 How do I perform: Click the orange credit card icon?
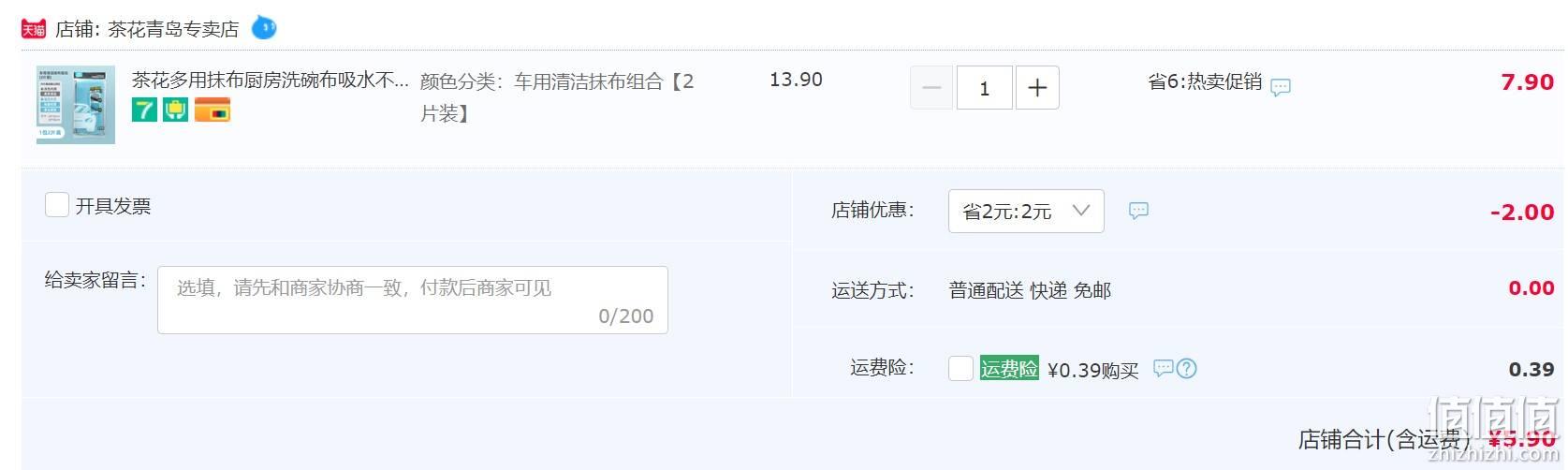[212, 110]
